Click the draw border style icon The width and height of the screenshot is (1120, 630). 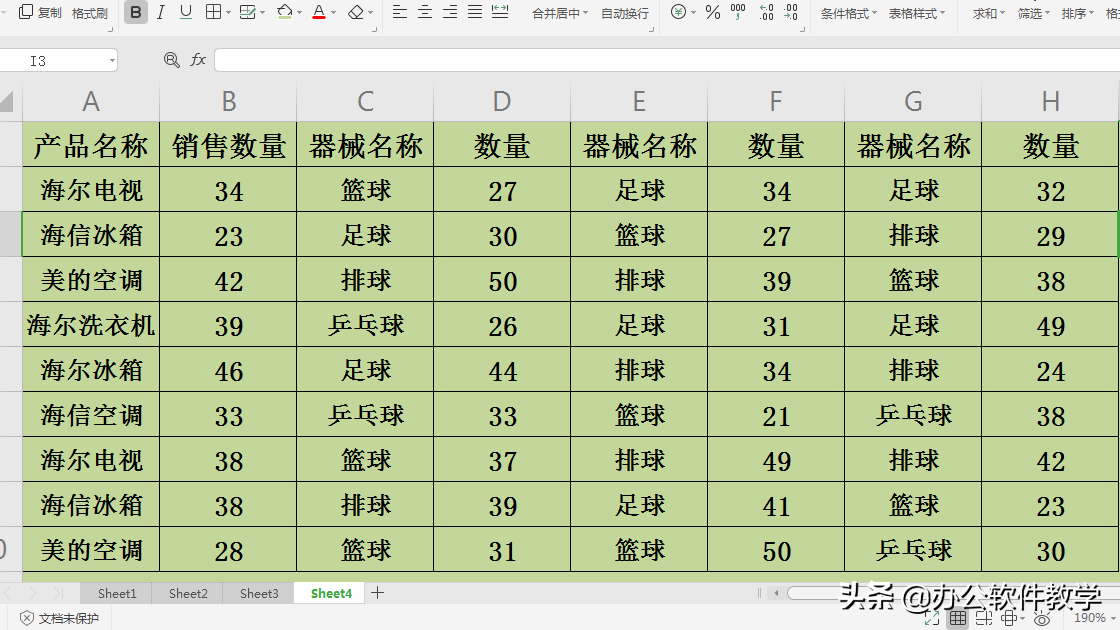(x=247, y=12)
